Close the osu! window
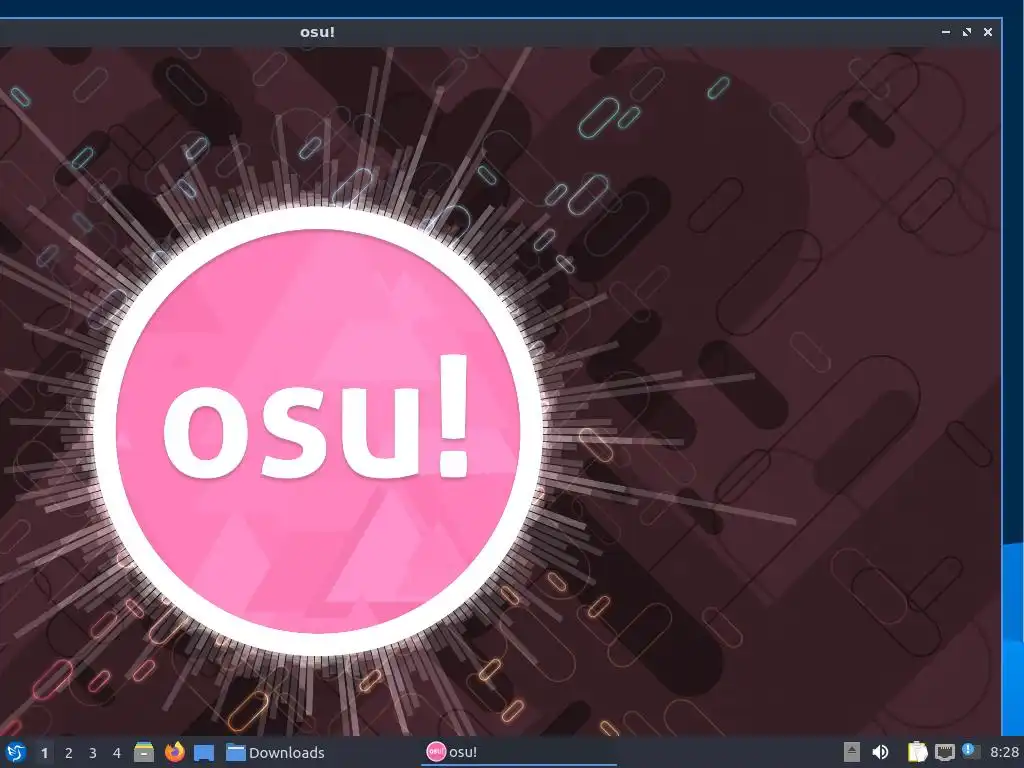This screenshot has width=1024, height=768. click(988, 32)
